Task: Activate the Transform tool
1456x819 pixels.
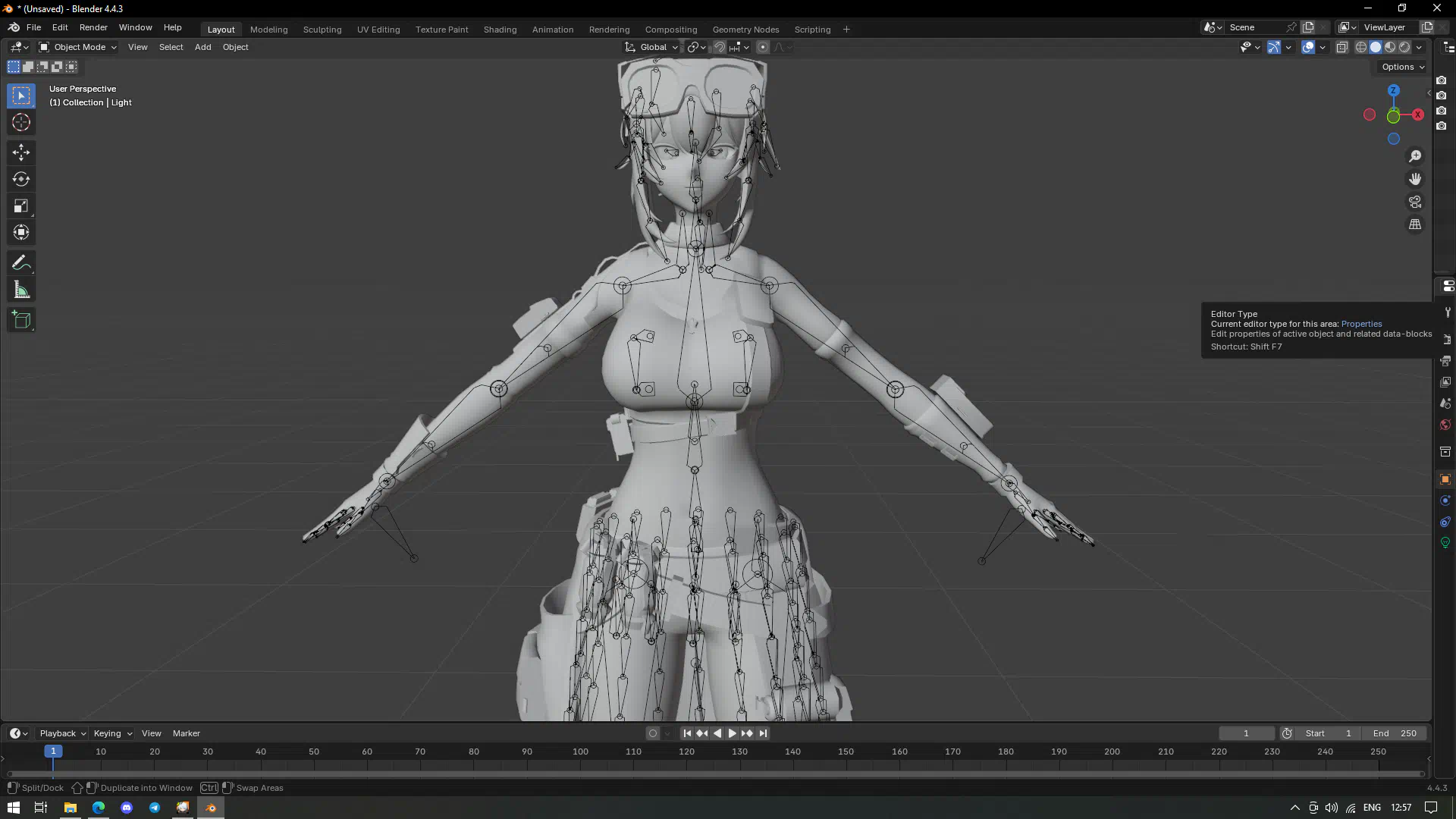Action: [x=21, y=232]
